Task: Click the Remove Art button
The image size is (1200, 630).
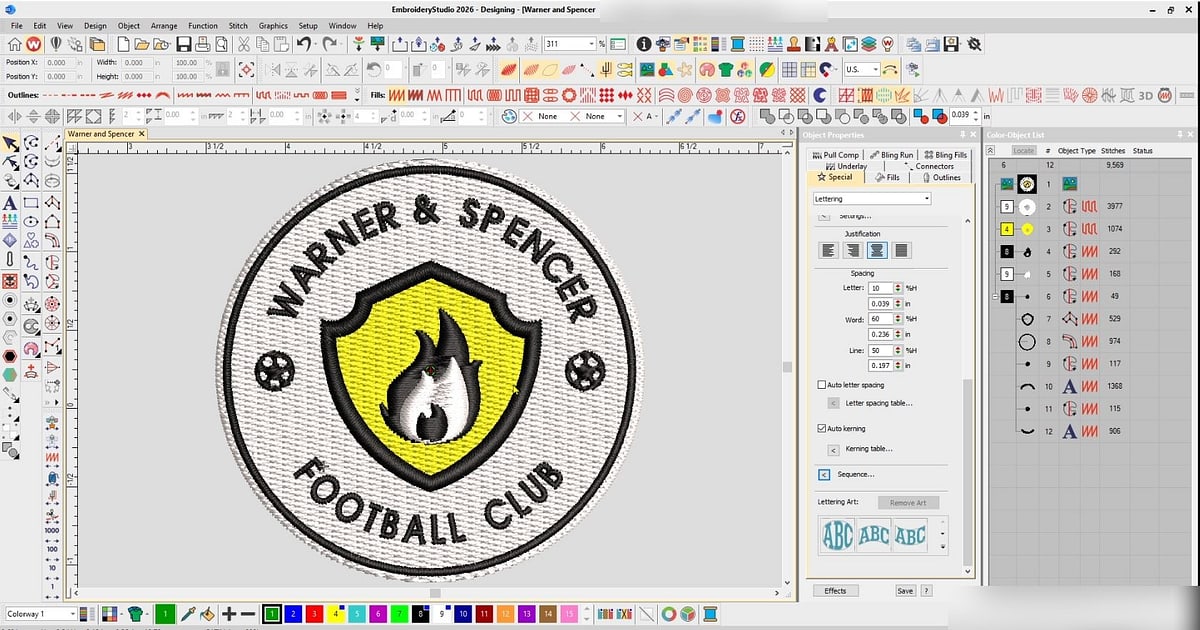Action: (x=908, y=503)
